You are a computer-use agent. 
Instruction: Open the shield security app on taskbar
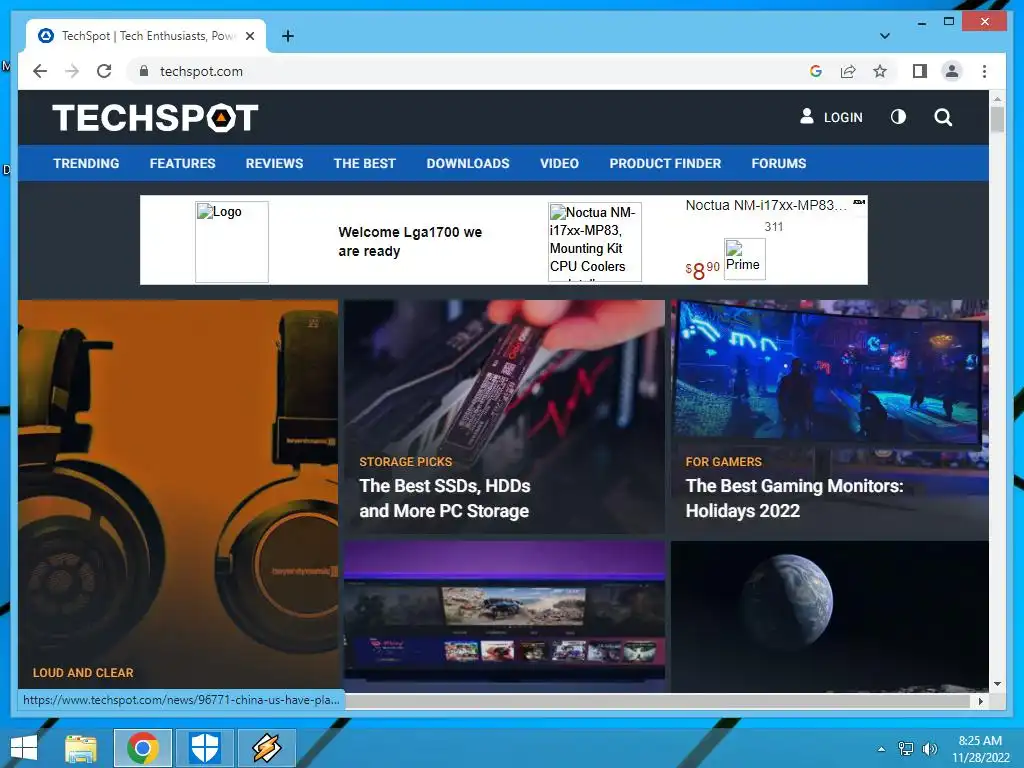pyautogui.click(x=205, y=748)
